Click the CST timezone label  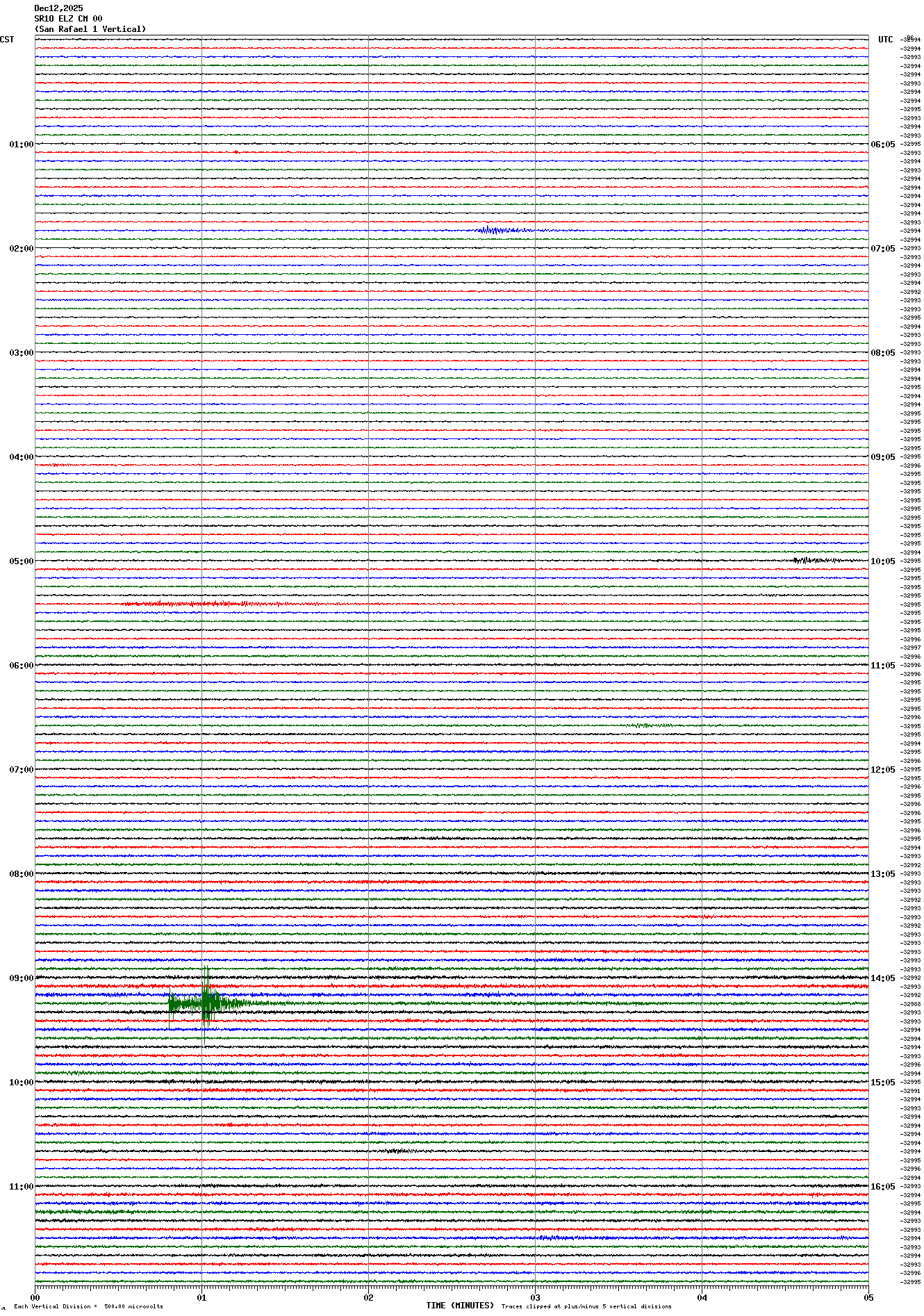[7, 40]
